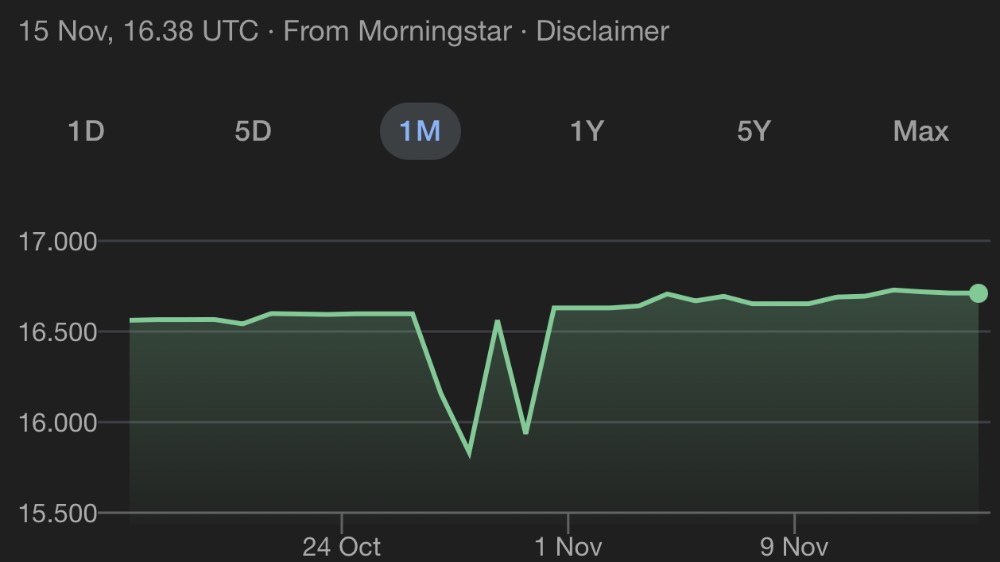Click the 16.500 axis label

[x=56, y=332]
